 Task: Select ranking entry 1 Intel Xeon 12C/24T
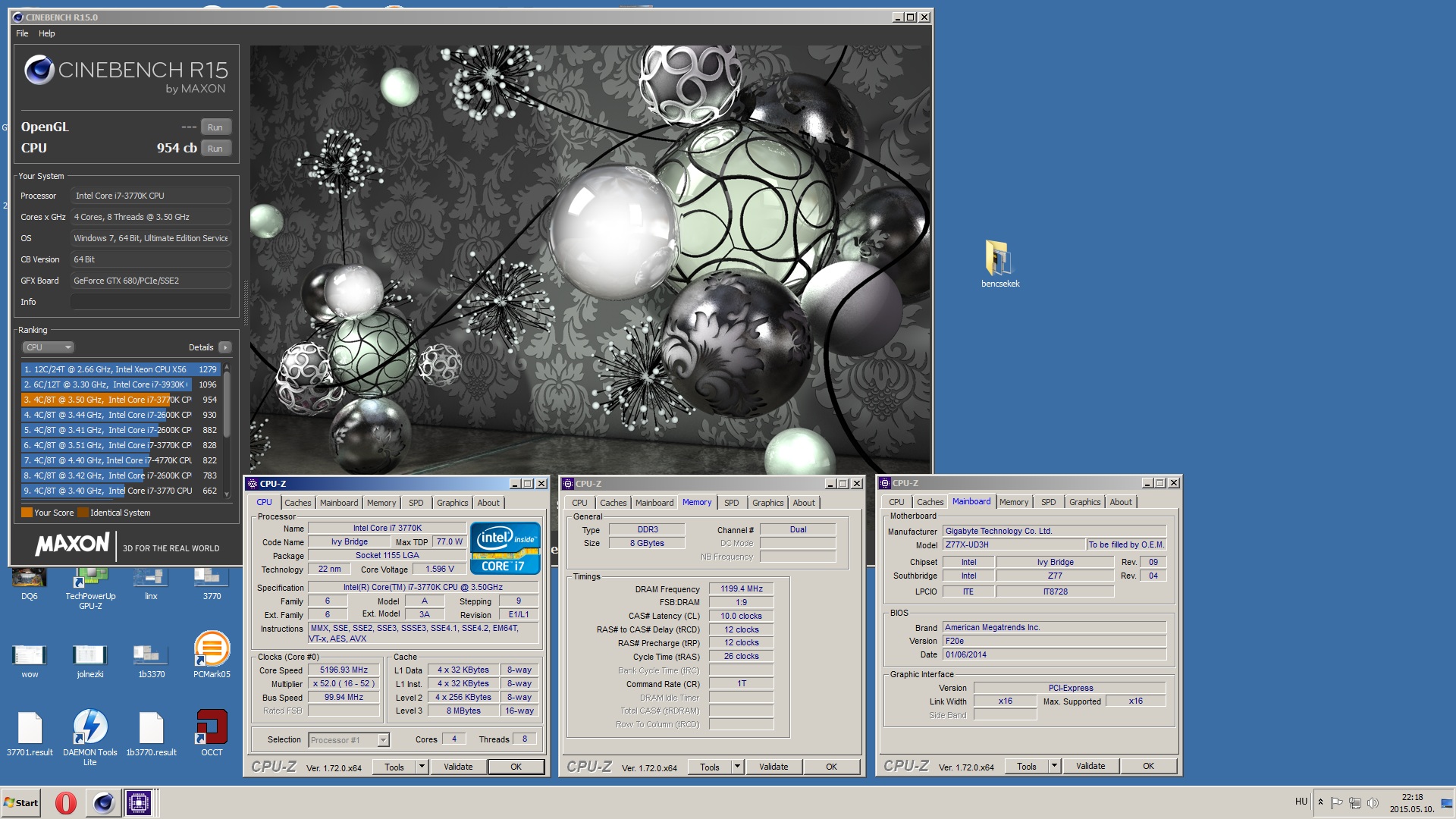121,369
